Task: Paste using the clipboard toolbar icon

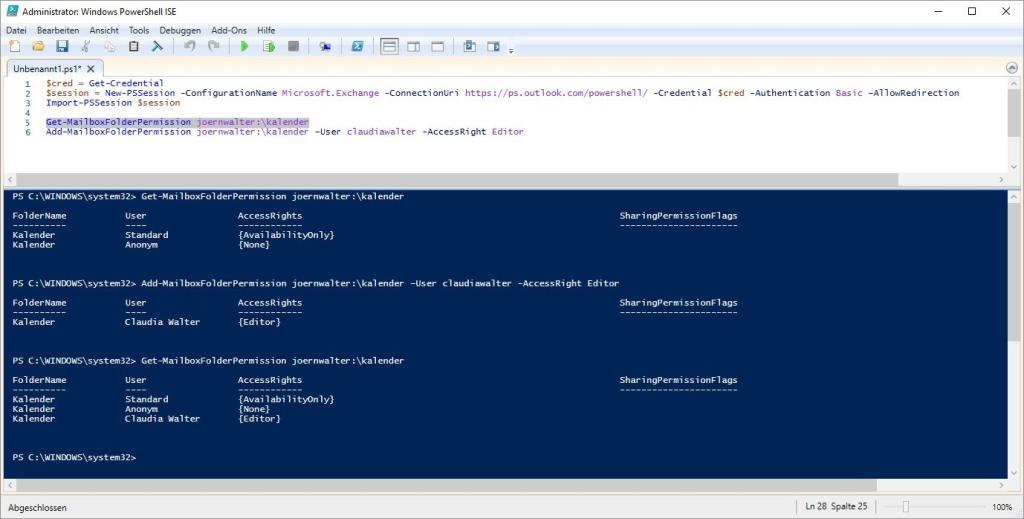Action: tap(134, 46)
